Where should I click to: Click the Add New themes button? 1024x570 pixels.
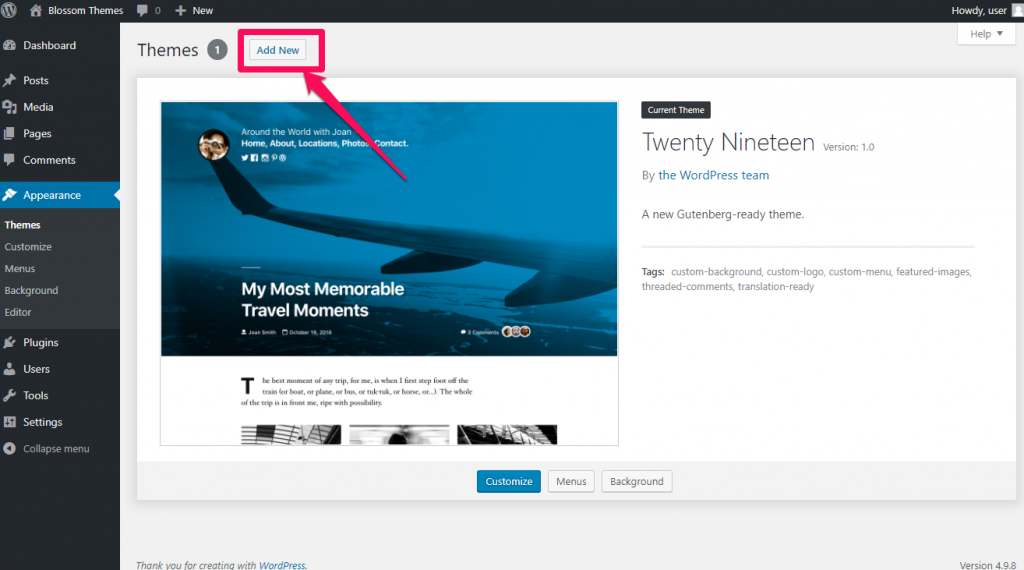[278, 50]
